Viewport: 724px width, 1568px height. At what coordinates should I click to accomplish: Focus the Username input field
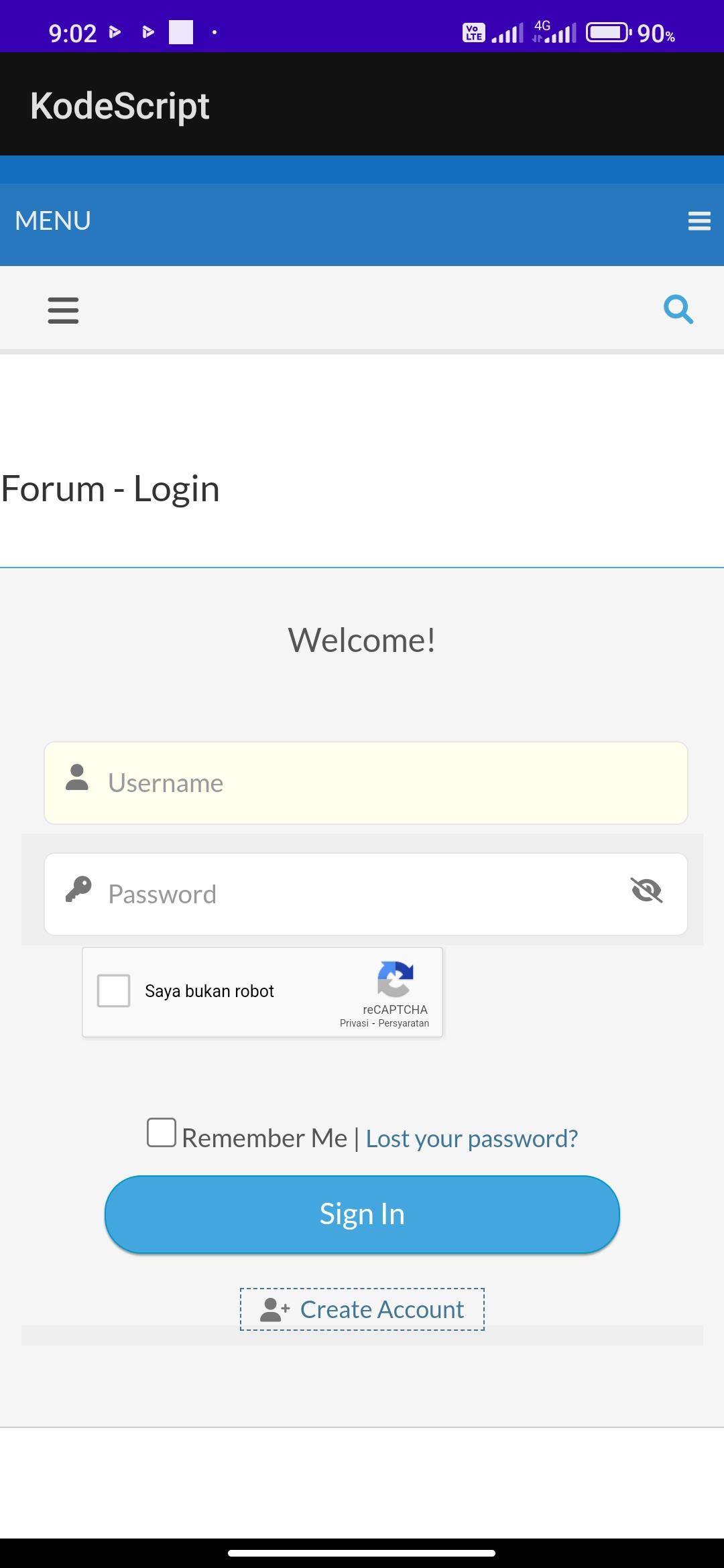[366, 783]
